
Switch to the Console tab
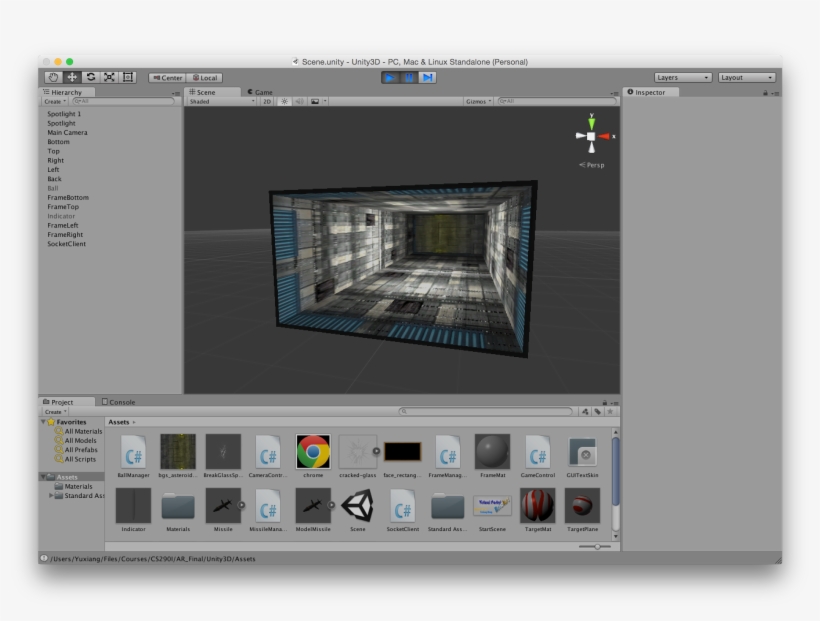tap(119, 402)
